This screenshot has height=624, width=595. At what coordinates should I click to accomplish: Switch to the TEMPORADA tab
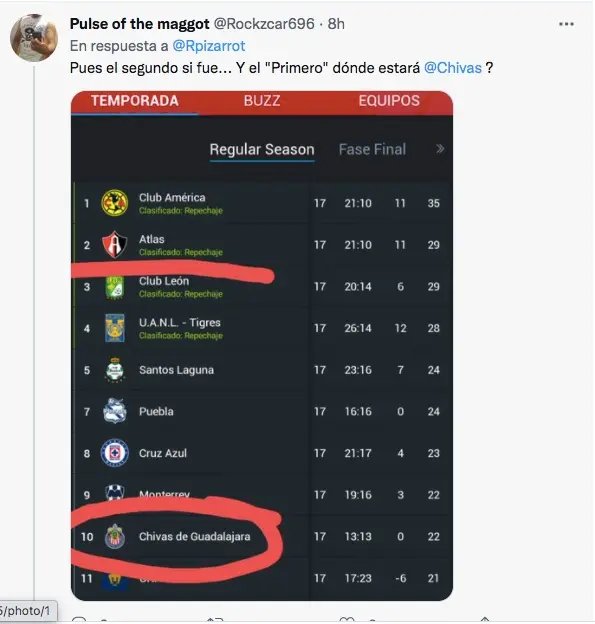point(135,101)
